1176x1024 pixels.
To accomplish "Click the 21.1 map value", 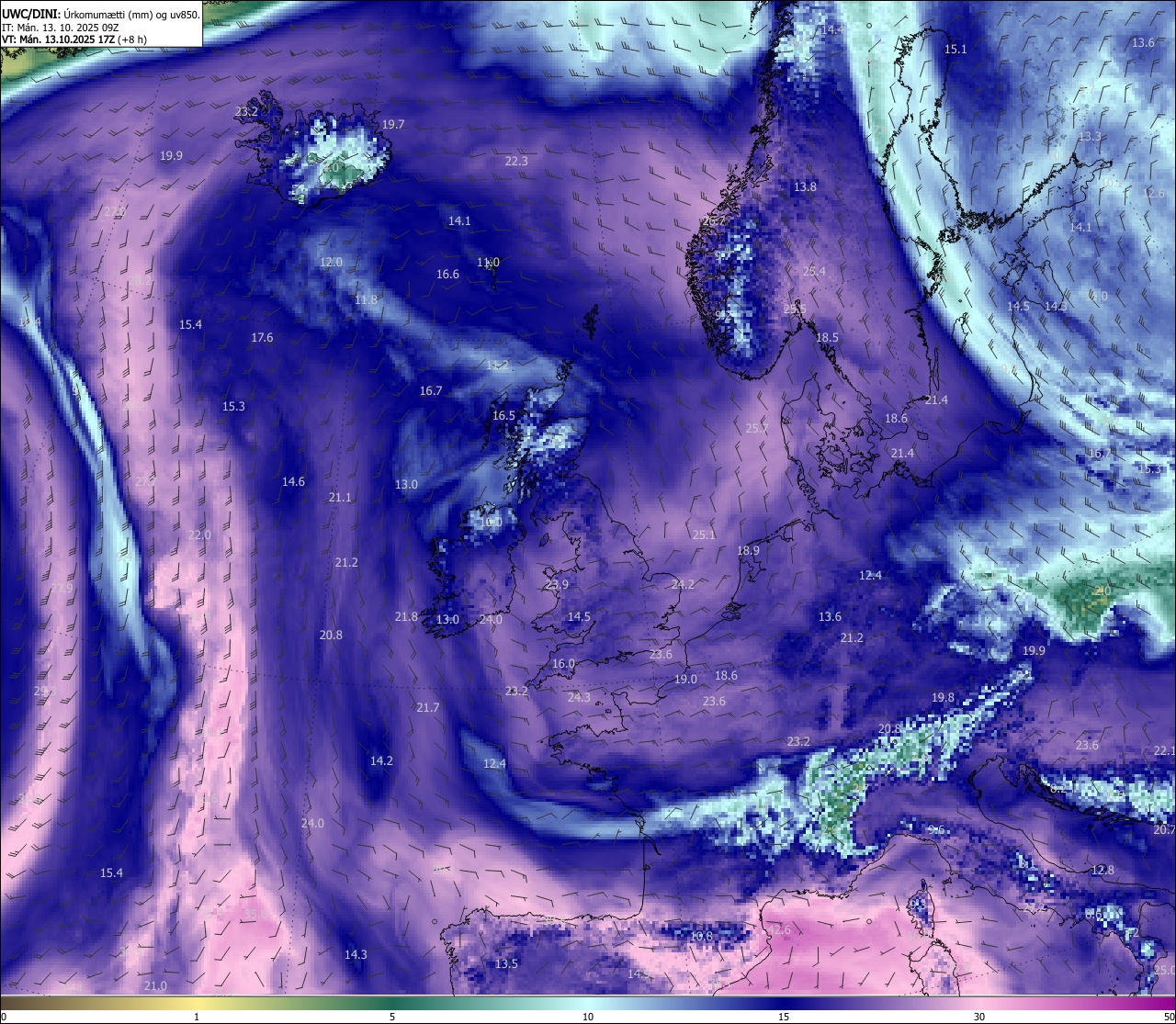I will (340, 497).
